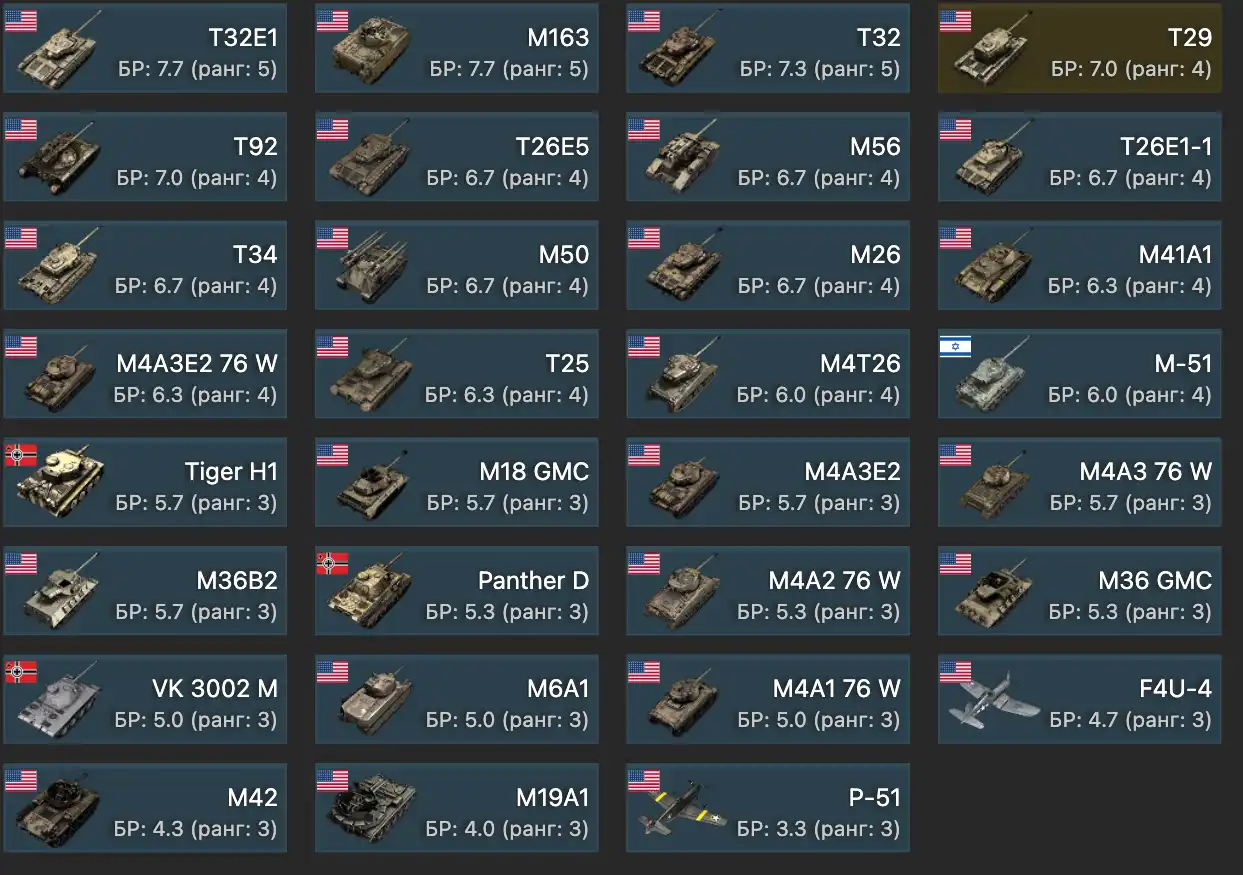Select the M56 vehicle entry
The height and width of the screenshot is (875, 1243).
(768, 157)
